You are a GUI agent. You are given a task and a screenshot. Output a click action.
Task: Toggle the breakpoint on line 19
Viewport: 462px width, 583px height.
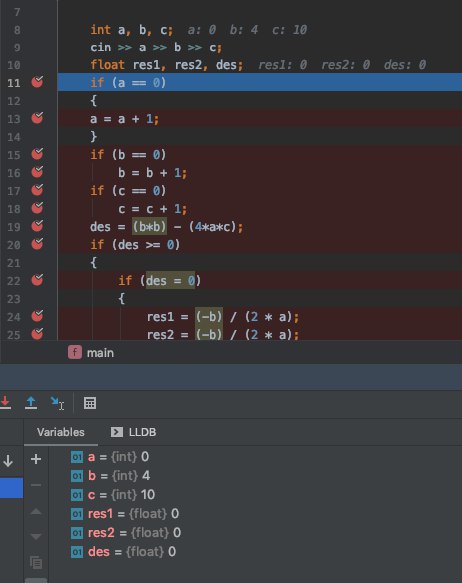[37, 226]
